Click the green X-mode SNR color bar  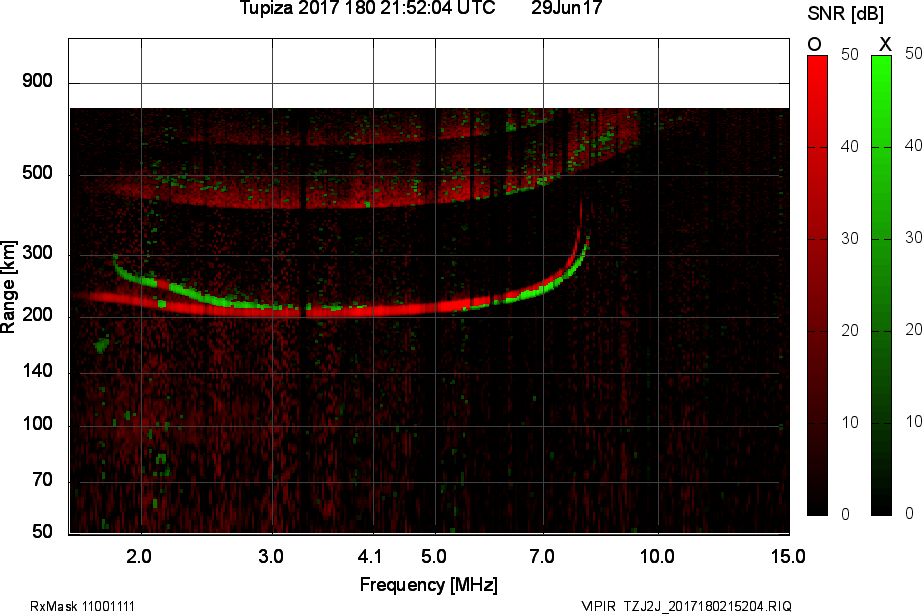(881, 286)
